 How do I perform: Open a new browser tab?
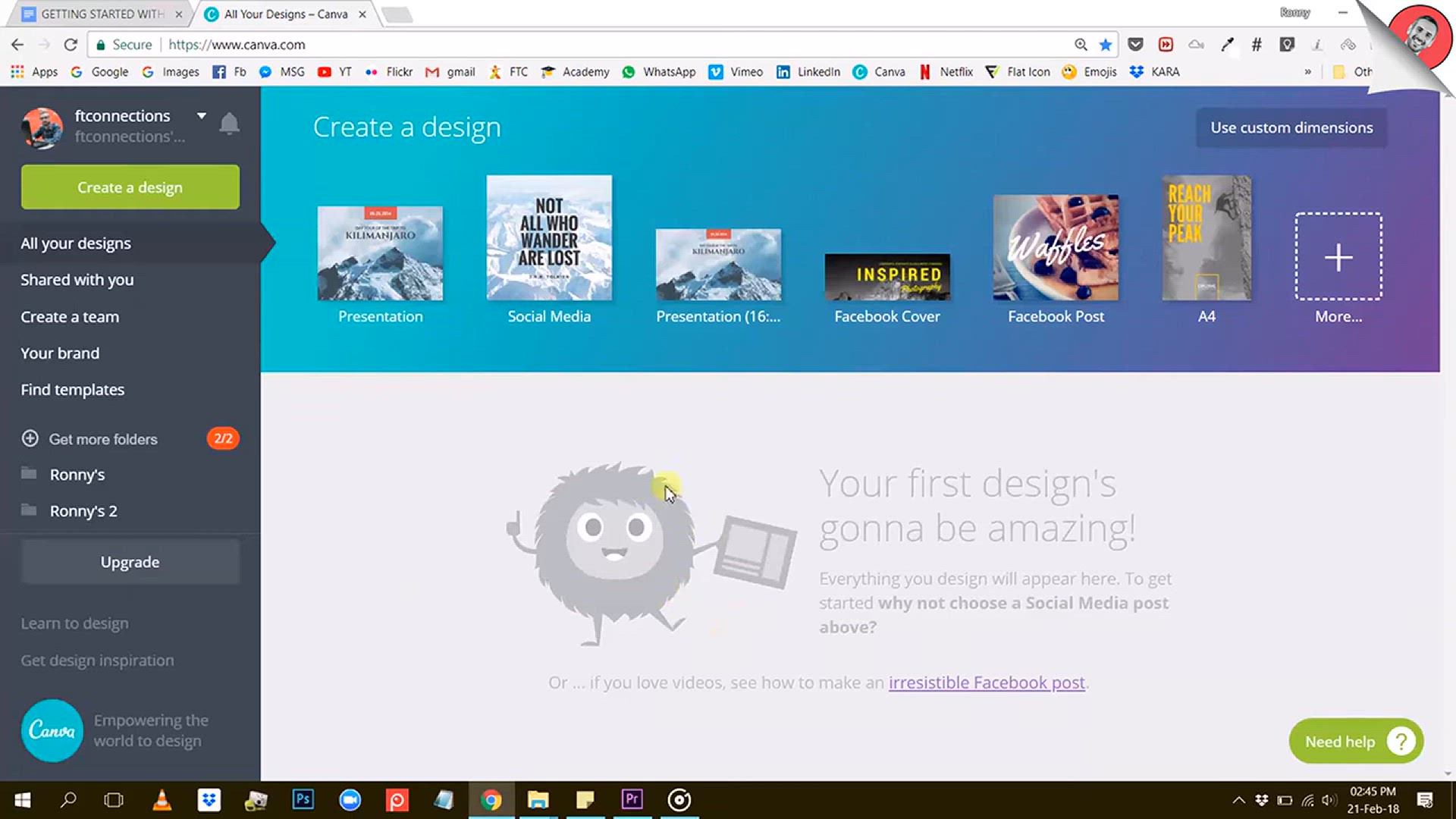pos(396,14)
